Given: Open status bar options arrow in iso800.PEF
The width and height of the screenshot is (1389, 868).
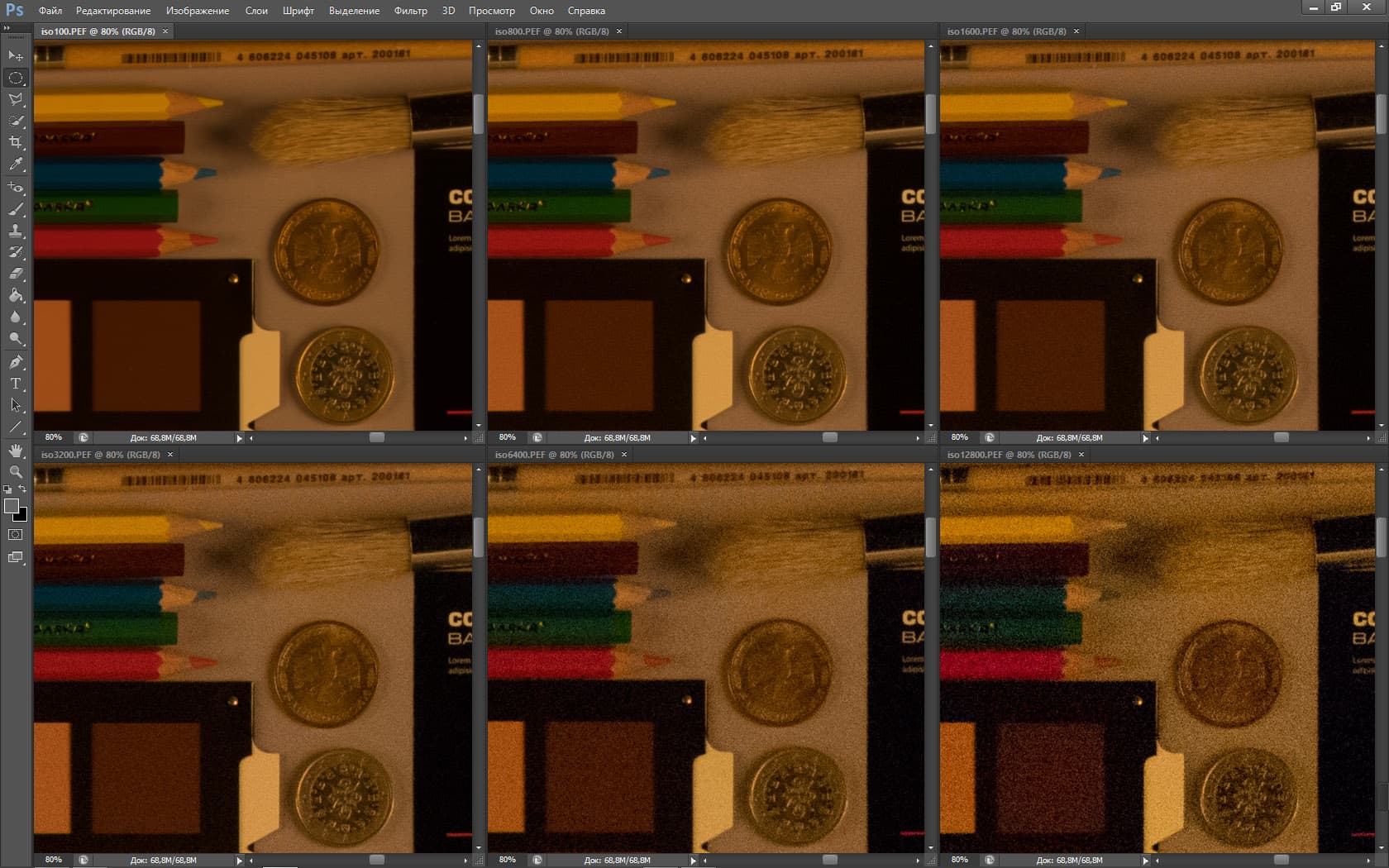Looking at the screenshot, I should (693, 438).
